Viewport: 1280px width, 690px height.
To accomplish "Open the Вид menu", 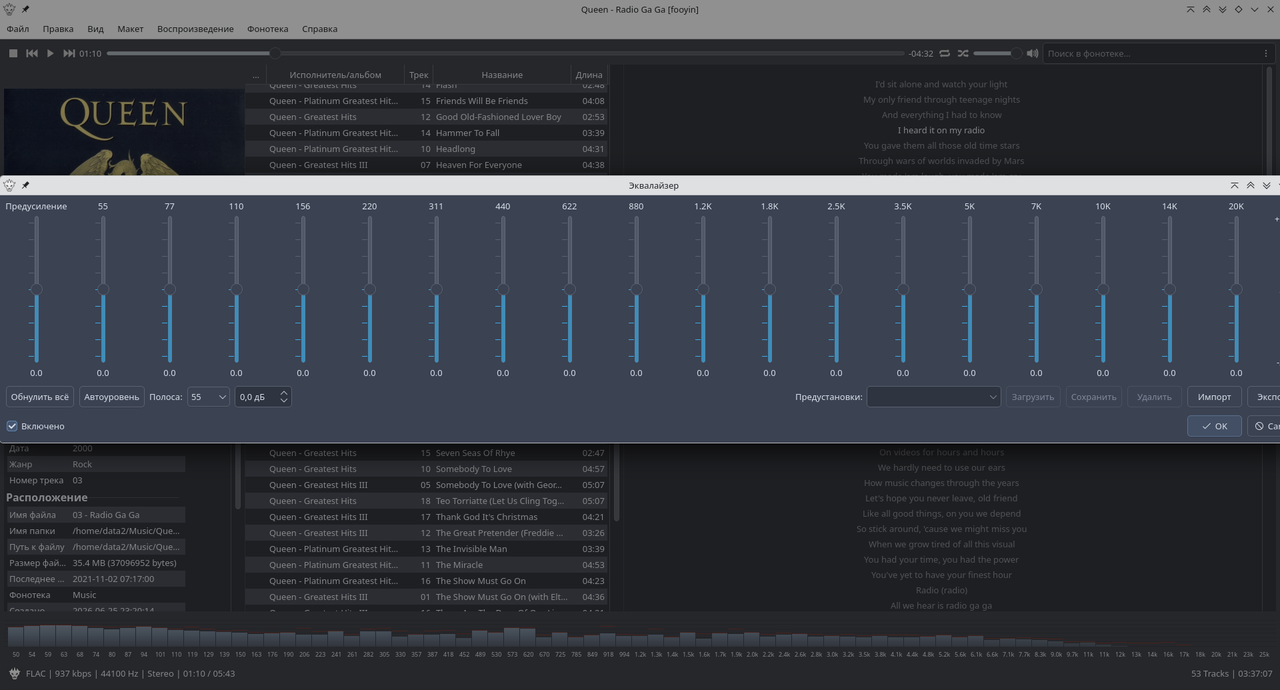I will tap(95, 29).
